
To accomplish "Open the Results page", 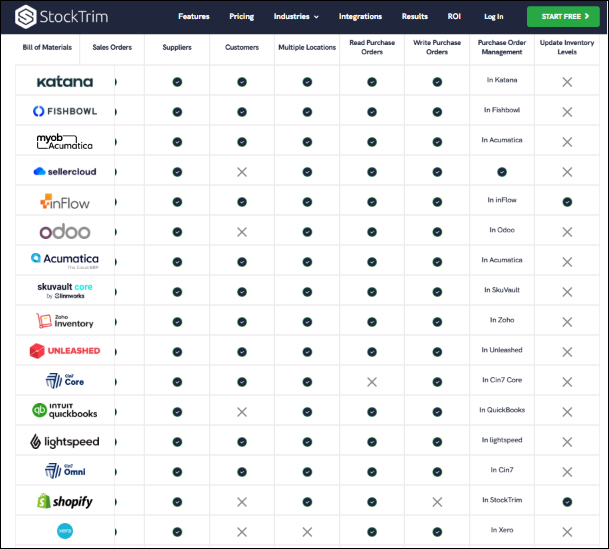I will pos(414,16).
